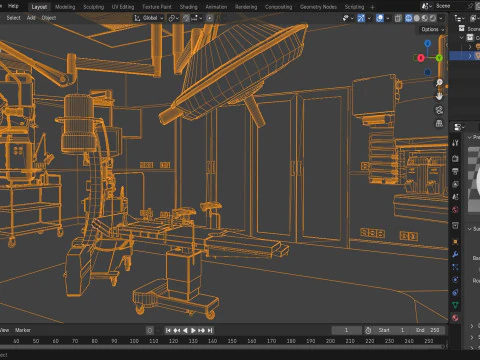Open the View Layer properties tab
480x360 pixels.
point(455,184)
